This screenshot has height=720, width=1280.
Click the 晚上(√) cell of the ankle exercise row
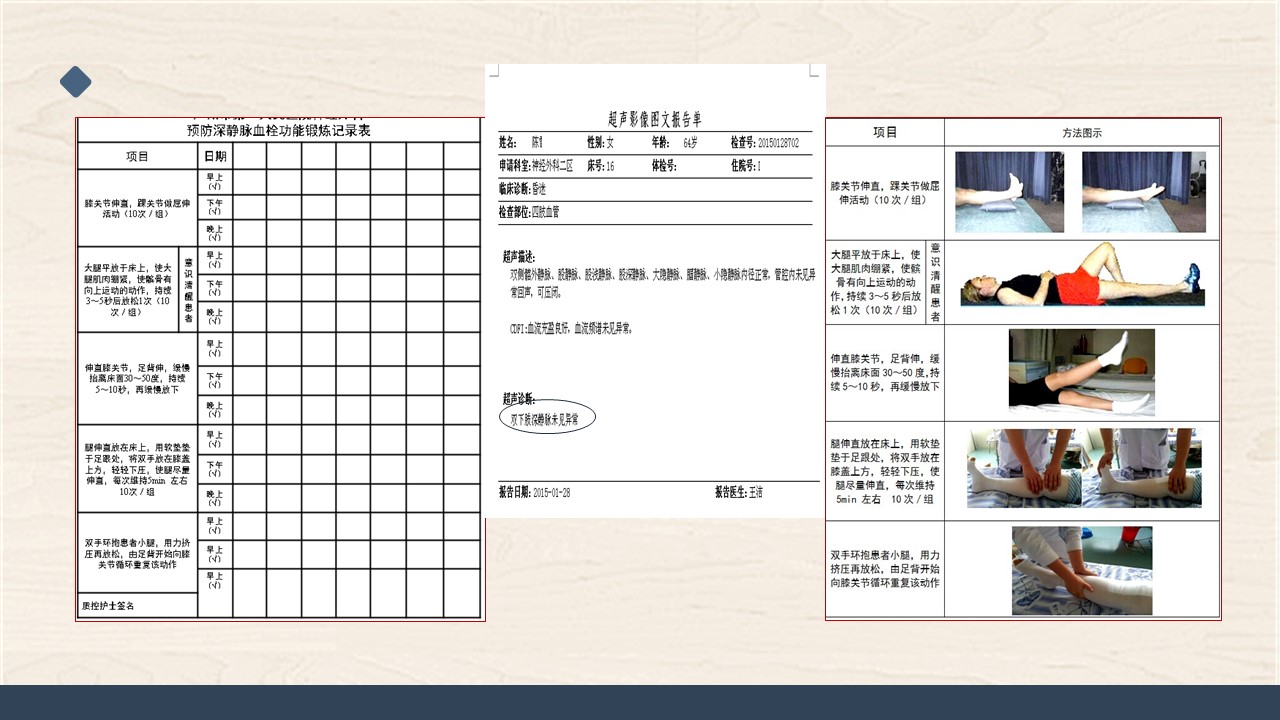215,233
